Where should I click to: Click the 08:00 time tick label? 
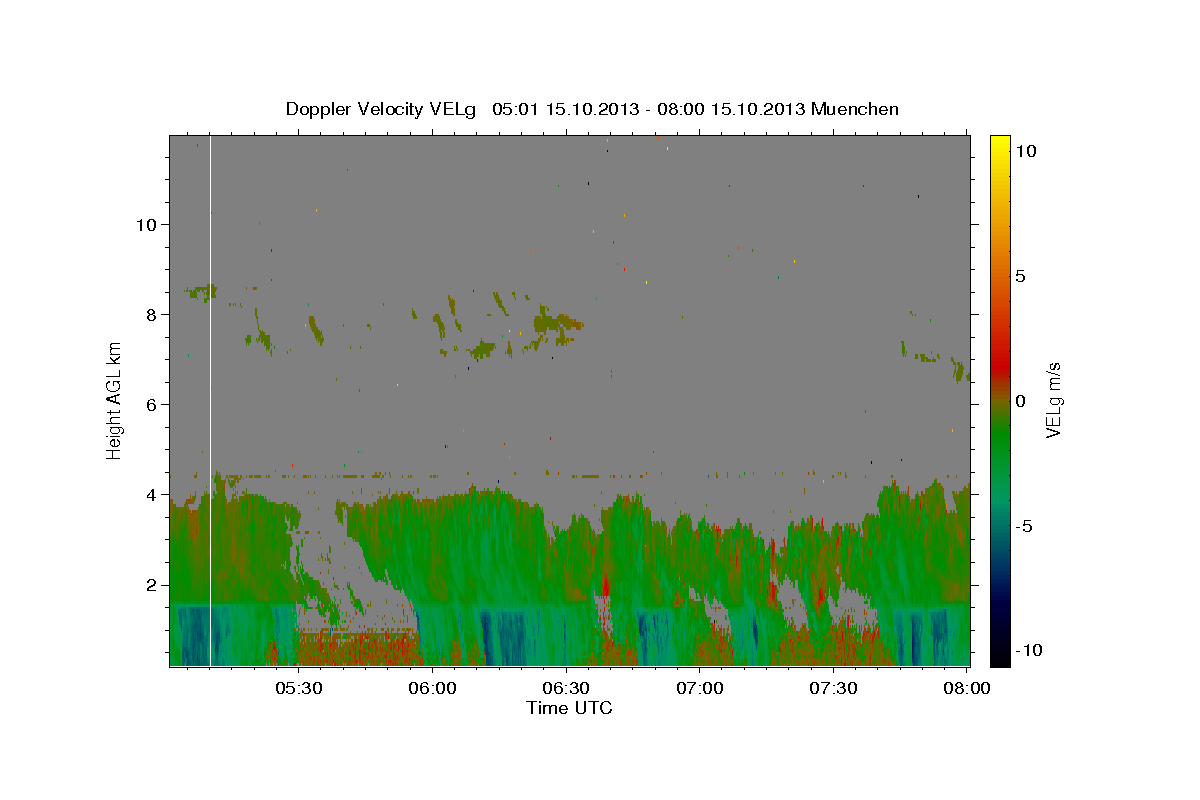point(967,689)
